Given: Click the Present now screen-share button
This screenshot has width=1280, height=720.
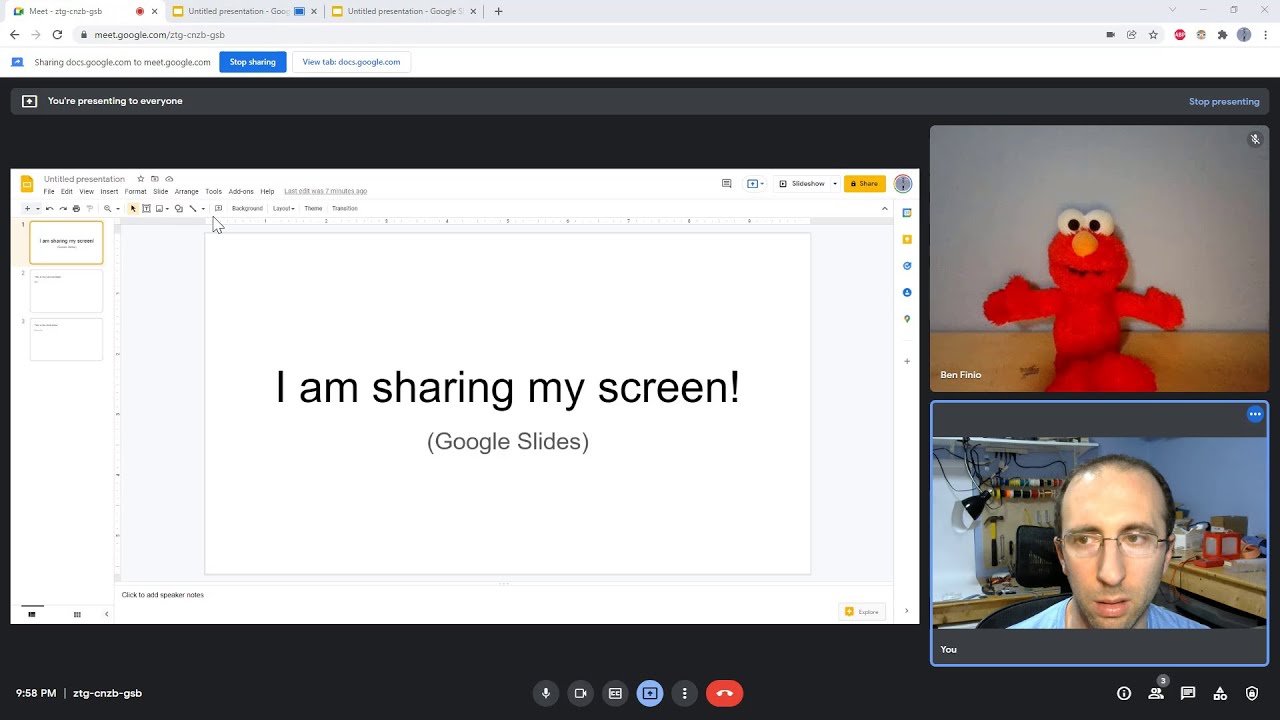Looking at the screenshot, I should [650, 693].
